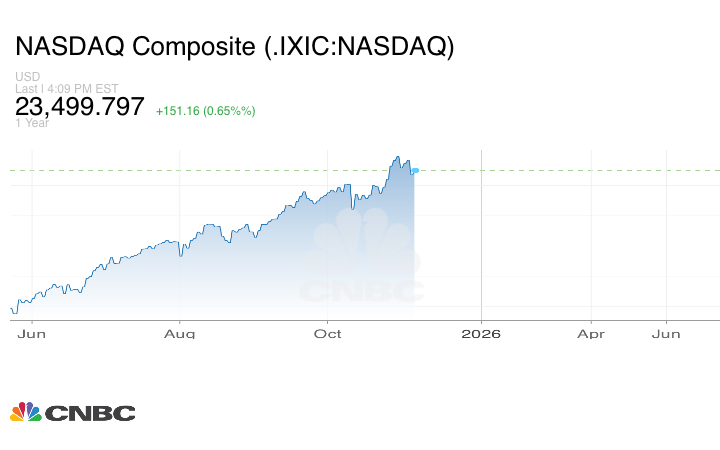Click the chart line's highest peak
The height and width of the screenshot is (450, 720).
pyautogui.click(x=397, y=157)
